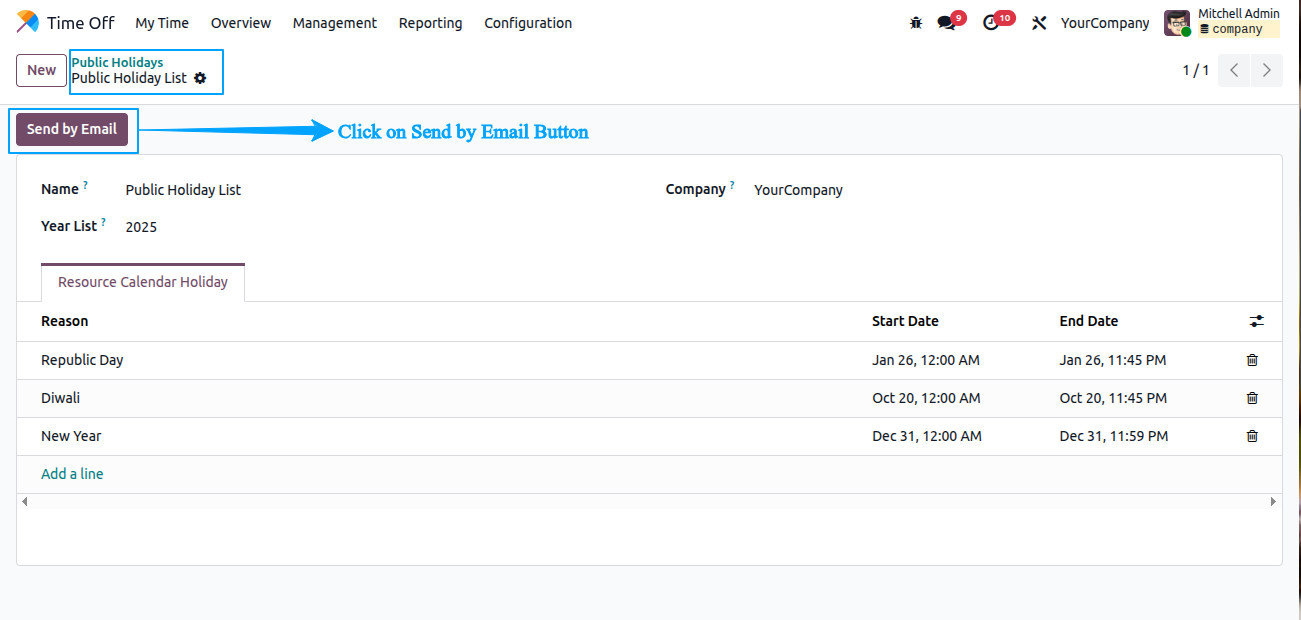
Task: Create a new record with New button
Action: point(42,70)
